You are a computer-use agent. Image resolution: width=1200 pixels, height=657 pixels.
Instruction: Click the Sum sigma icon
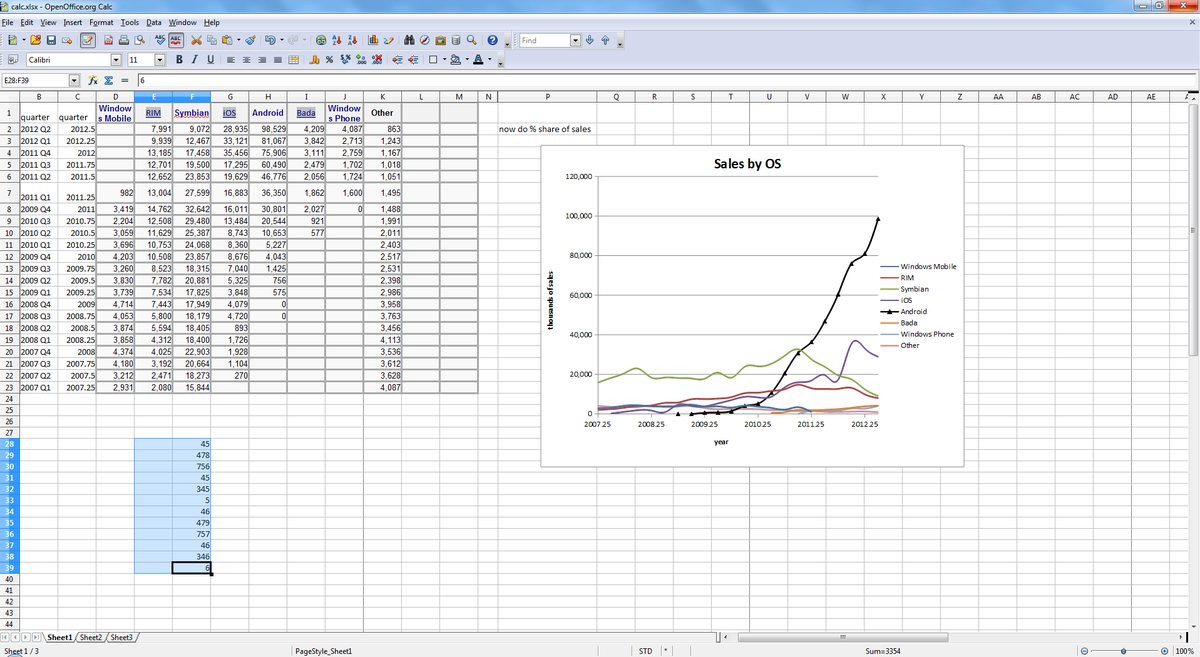click(107, 80)
